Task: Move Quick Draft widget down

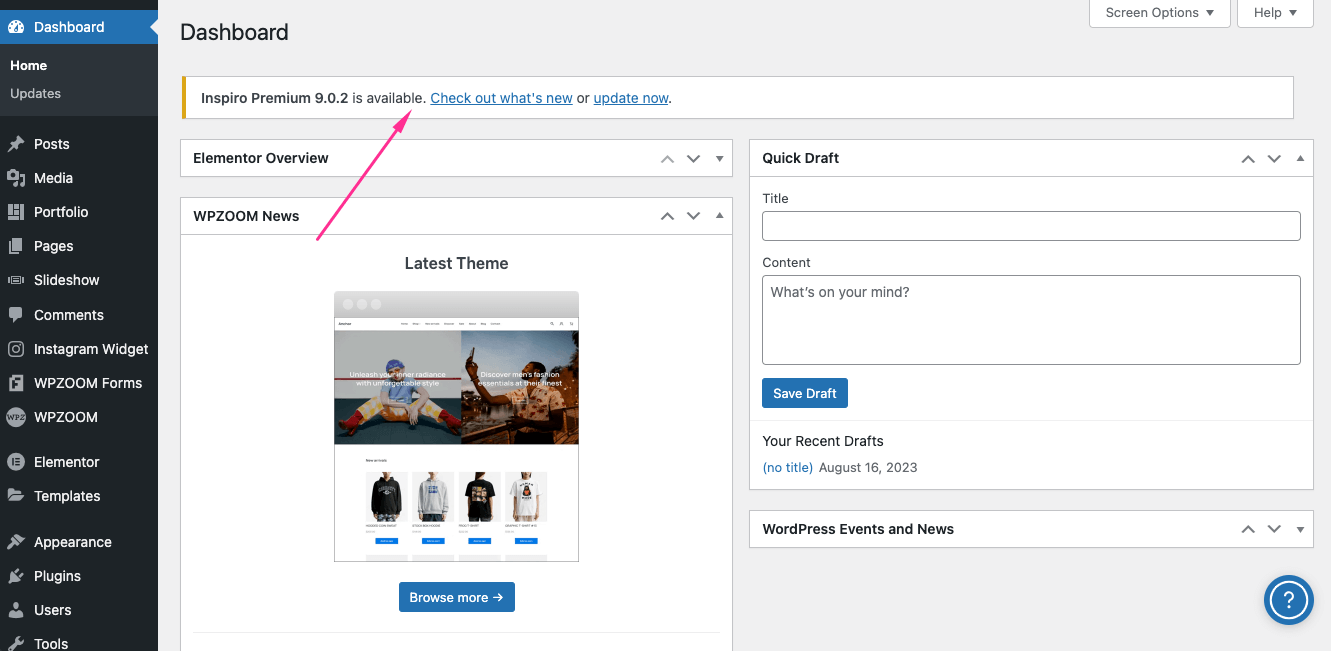Action: tap(1274, 159)
